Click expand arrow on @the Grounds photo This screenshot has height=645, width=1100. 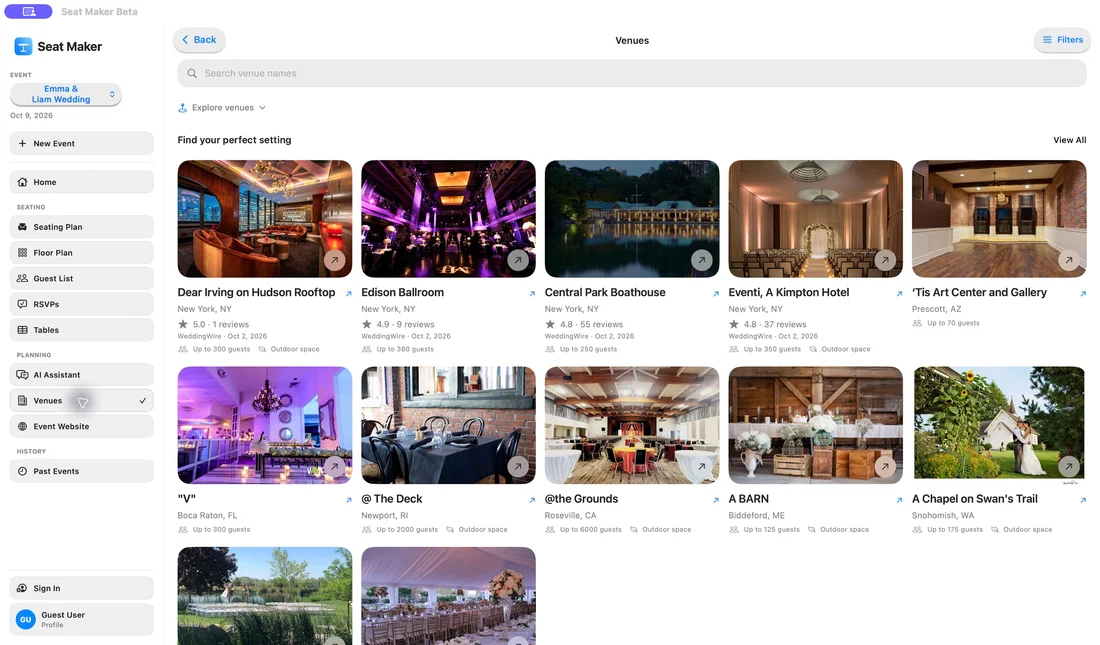click(702, 466)
